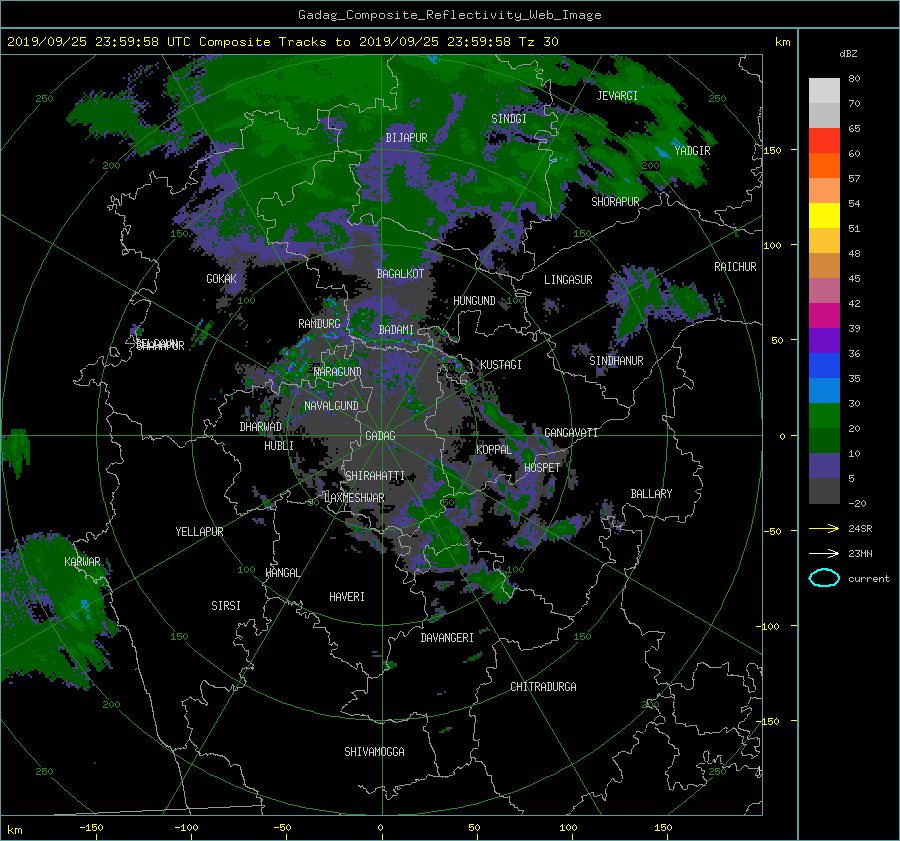Click the NAVALGUND city label
The image size is (900, 841).
pos(331,406)
